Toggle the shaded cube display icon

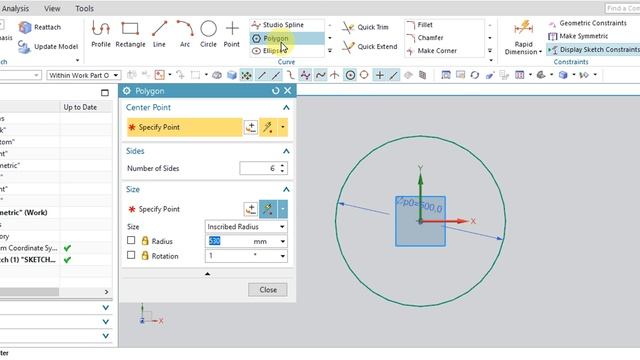click(x=232, y=75)
